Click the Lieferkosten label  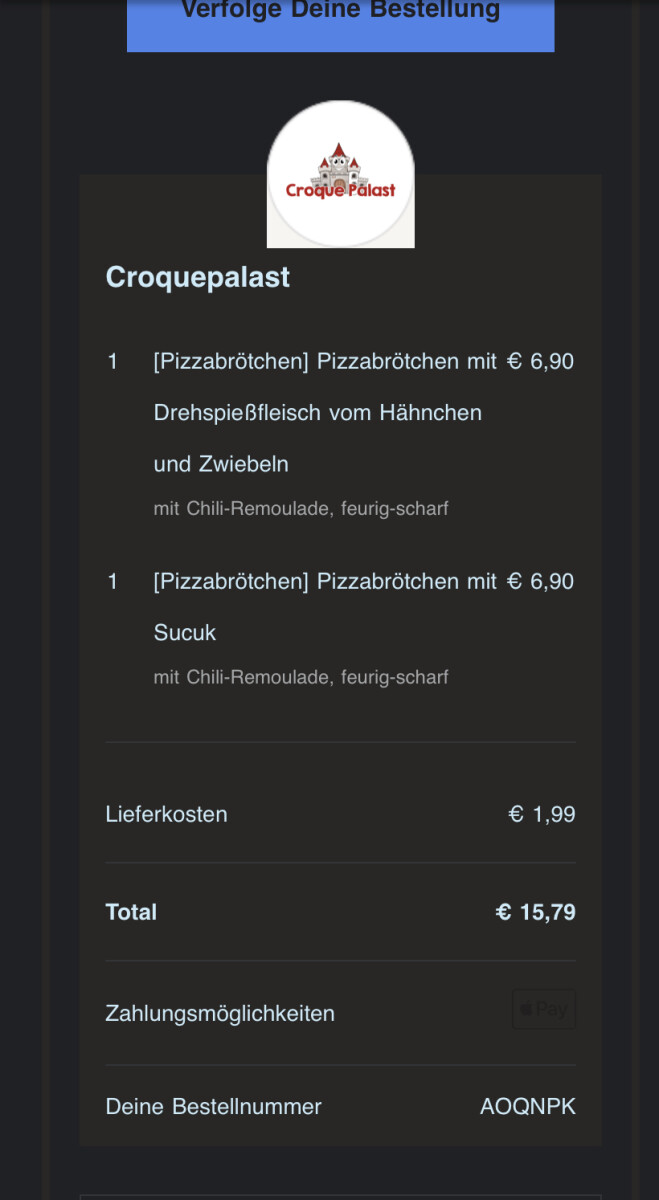166,814
